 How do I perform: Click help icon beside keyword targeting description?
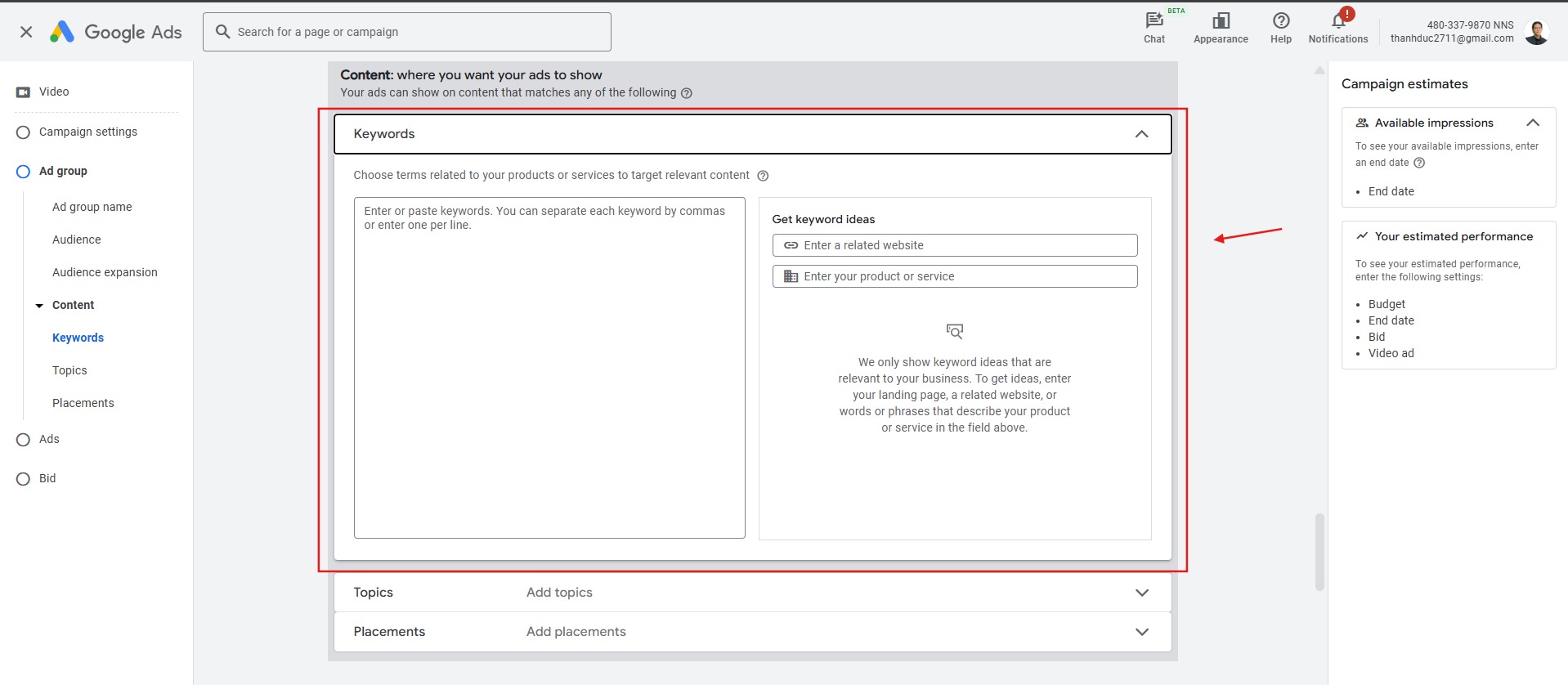pos(762,176)
